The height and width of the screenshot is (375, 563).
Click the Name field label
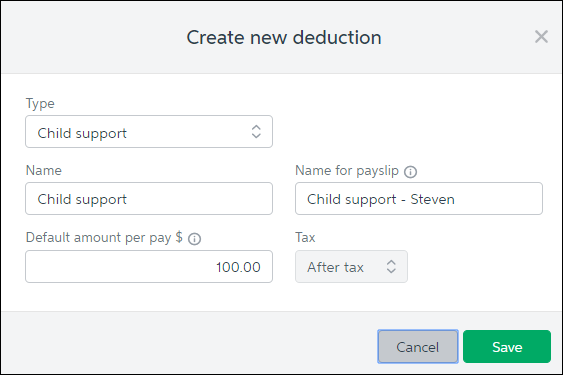tap(43, 170)
